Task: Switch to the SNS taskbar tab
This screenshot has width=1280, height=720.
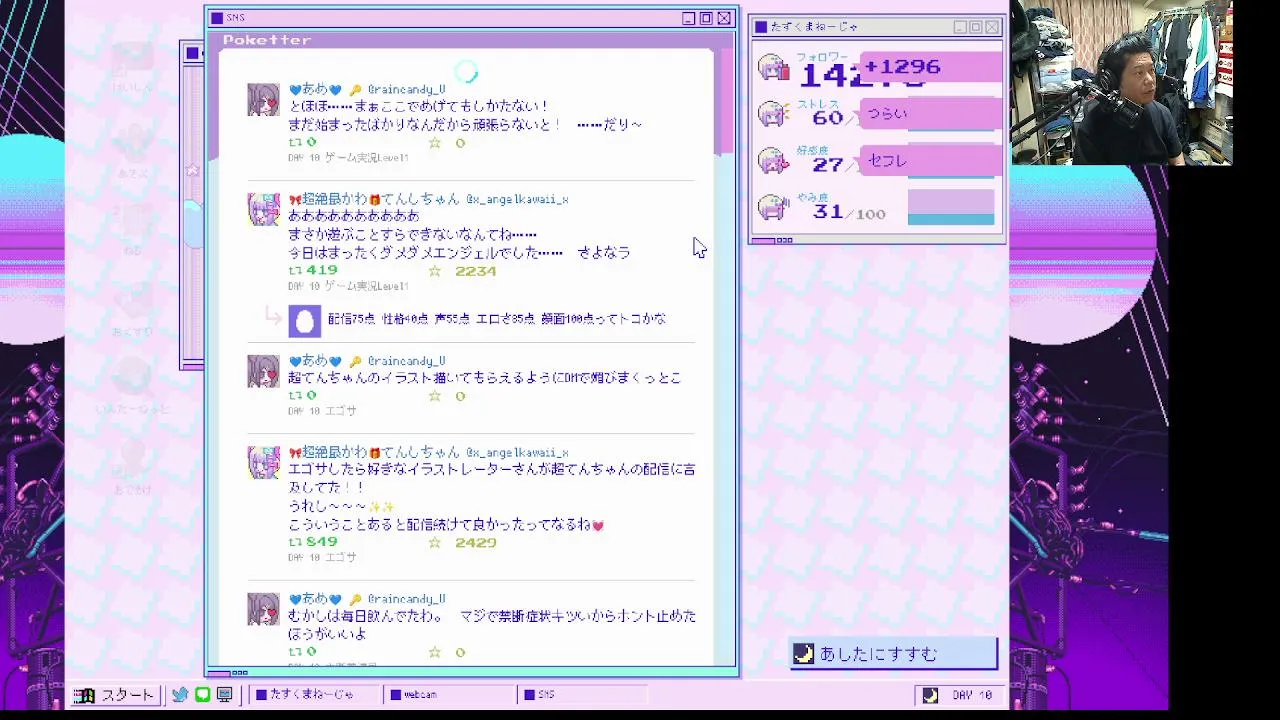Action: [x=584, y=695]
